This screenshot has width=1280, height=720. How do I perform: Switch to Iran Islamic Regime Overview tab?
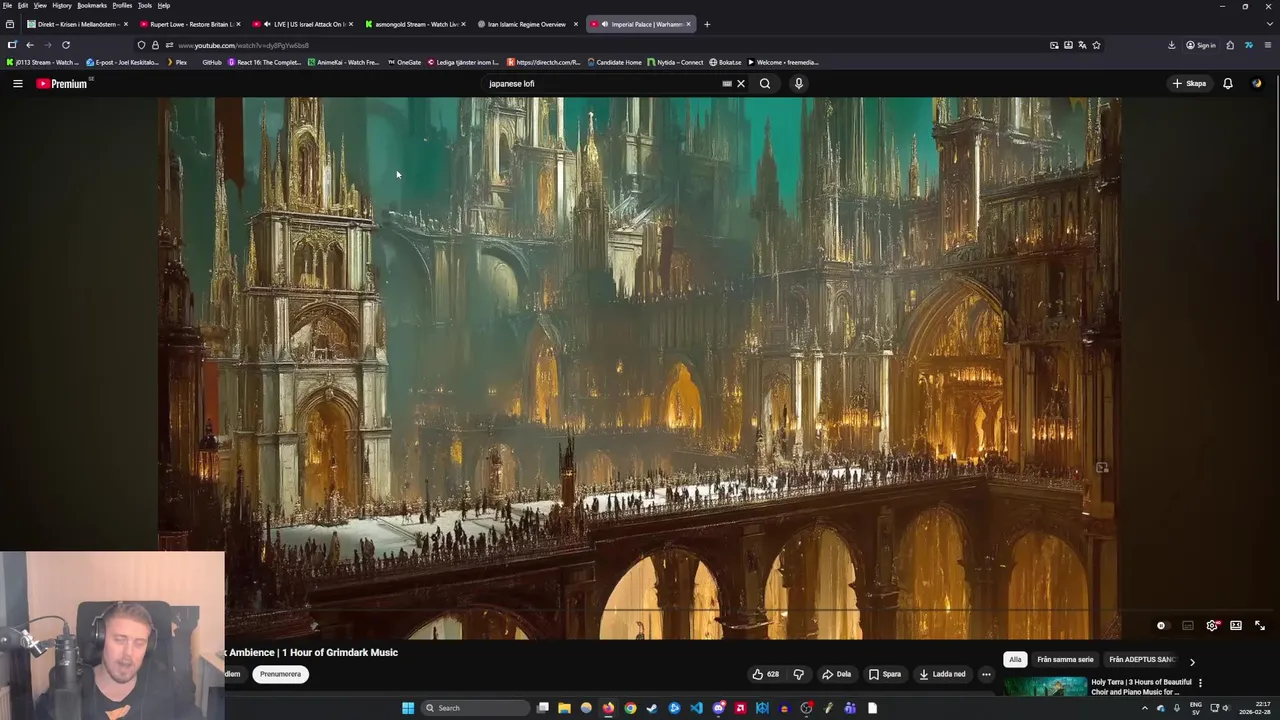(x=525, y=24)
